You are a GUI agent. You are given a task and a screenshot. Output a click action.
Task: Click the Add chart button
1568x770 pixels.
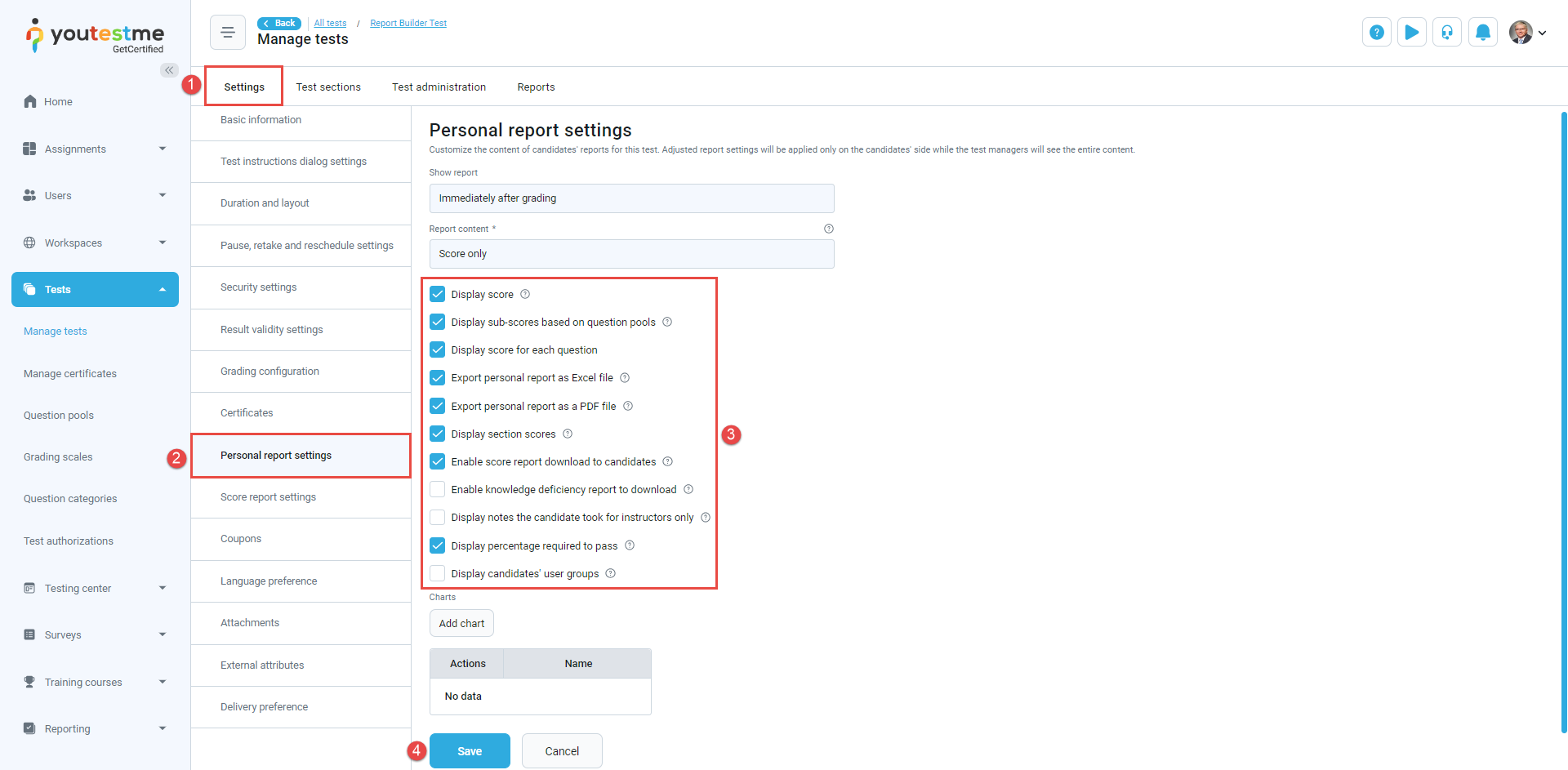[x=461, y=623]
